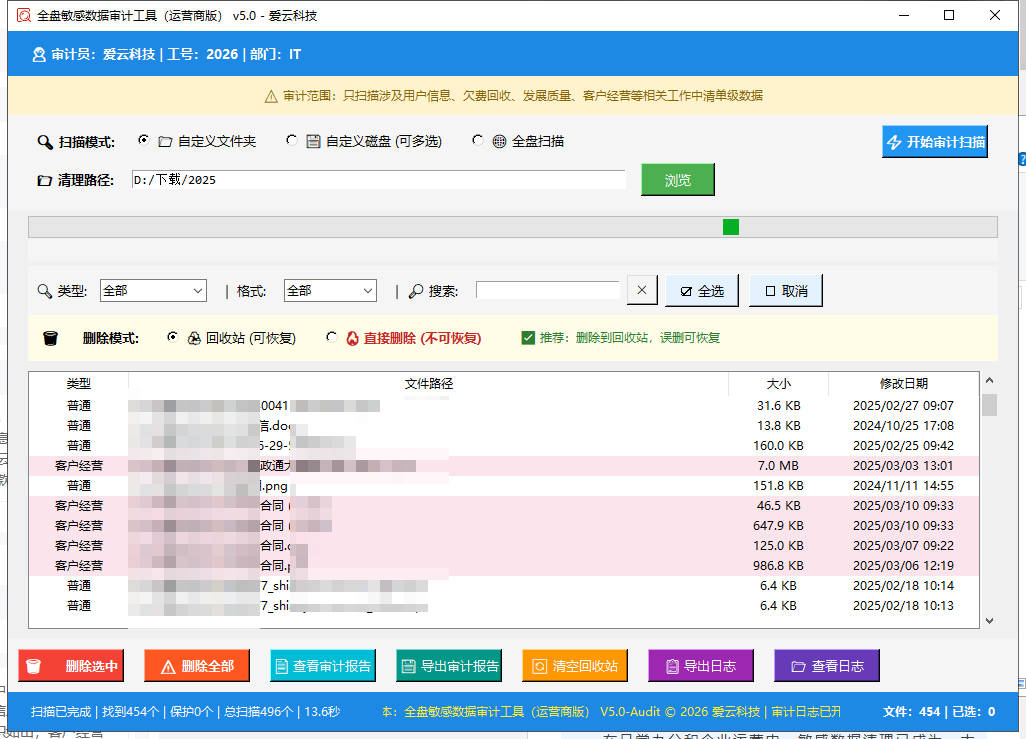Viewport: 1026px width, 739px height.
Task: Select the 7.0 MB 客户经营 row
Action: [x=504, y=466]
